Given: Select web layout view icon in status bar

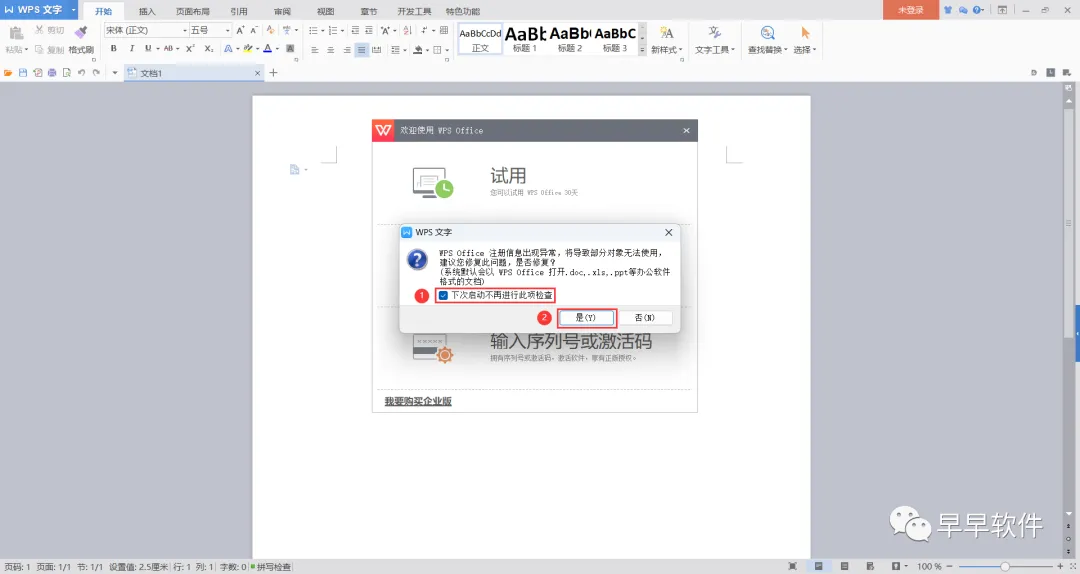Looking at the screenshot, I should coord(870,566).
